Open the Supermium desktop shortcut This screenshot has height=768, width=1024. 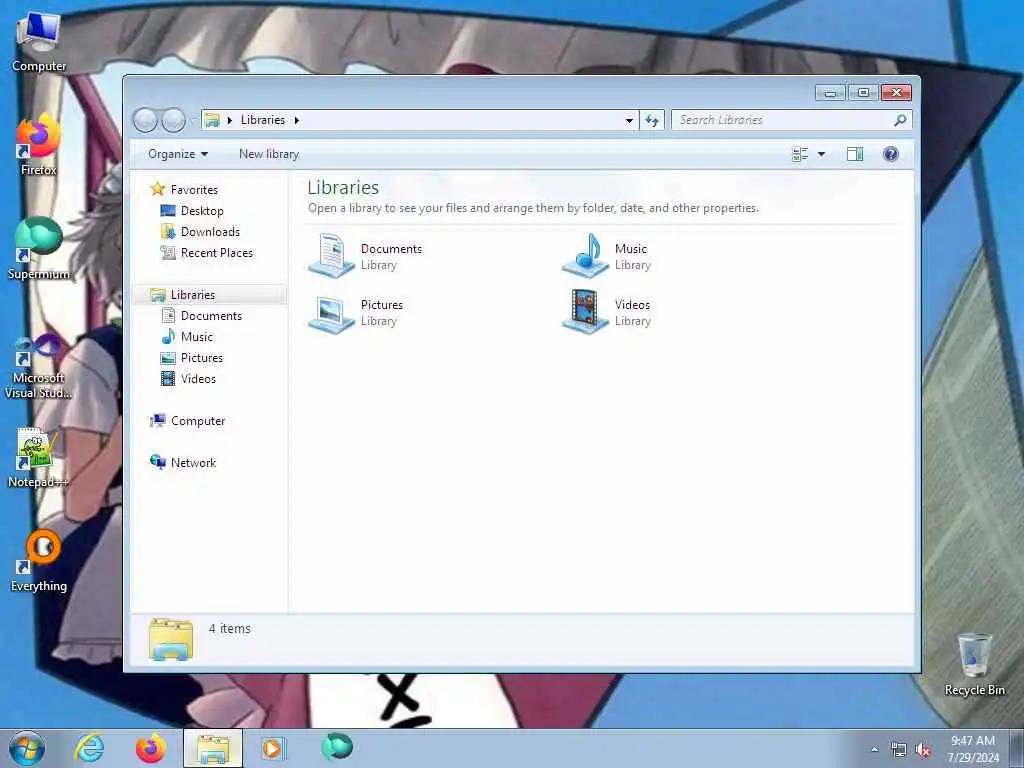point(39,249)
